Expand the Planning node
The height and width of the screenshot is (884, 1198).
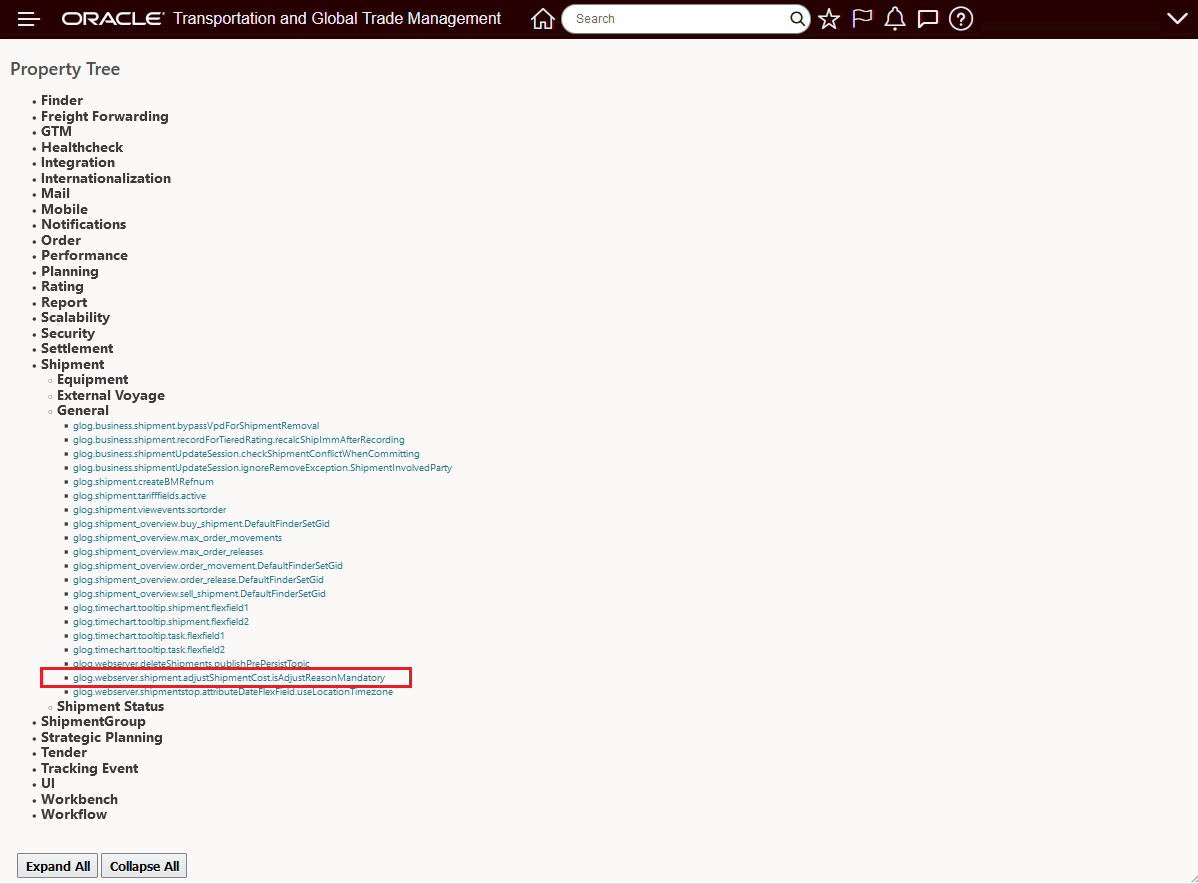[x=70, y=271]
